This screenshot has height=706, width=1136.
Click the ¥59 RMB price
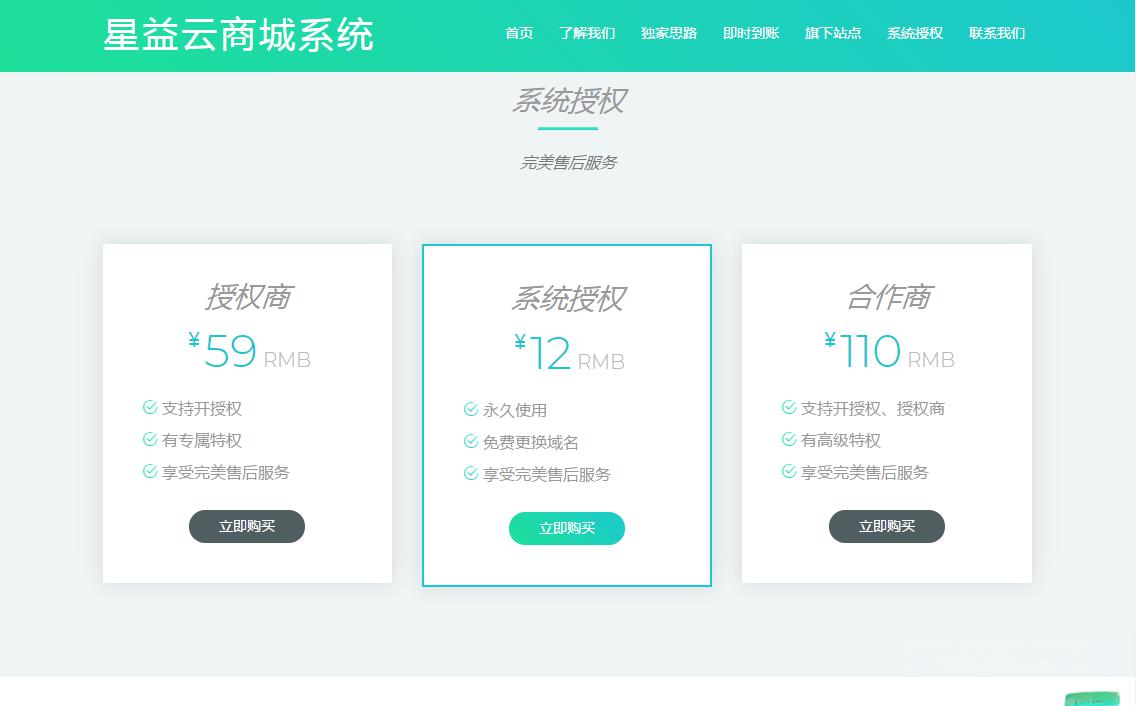[249, 352]
